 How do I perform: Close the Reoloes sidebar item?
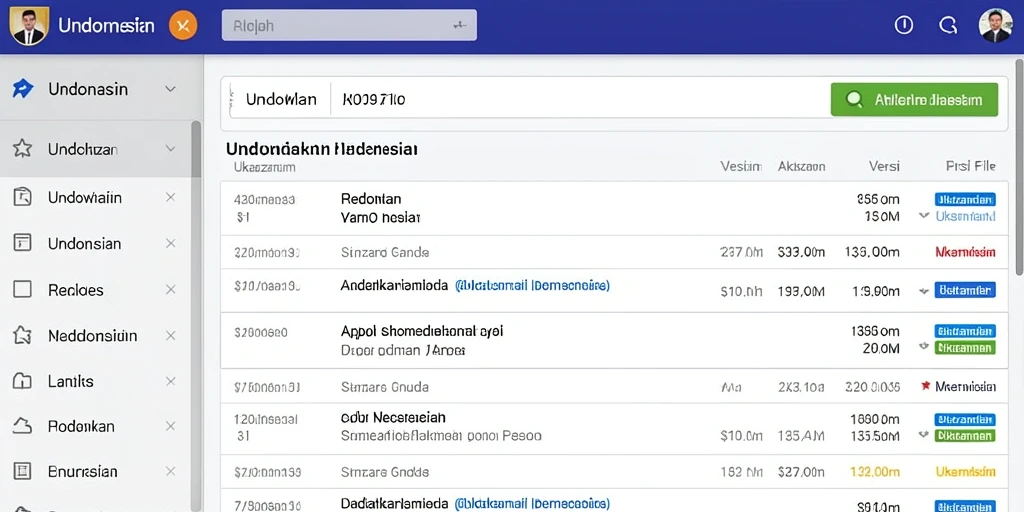pos(170,289)
